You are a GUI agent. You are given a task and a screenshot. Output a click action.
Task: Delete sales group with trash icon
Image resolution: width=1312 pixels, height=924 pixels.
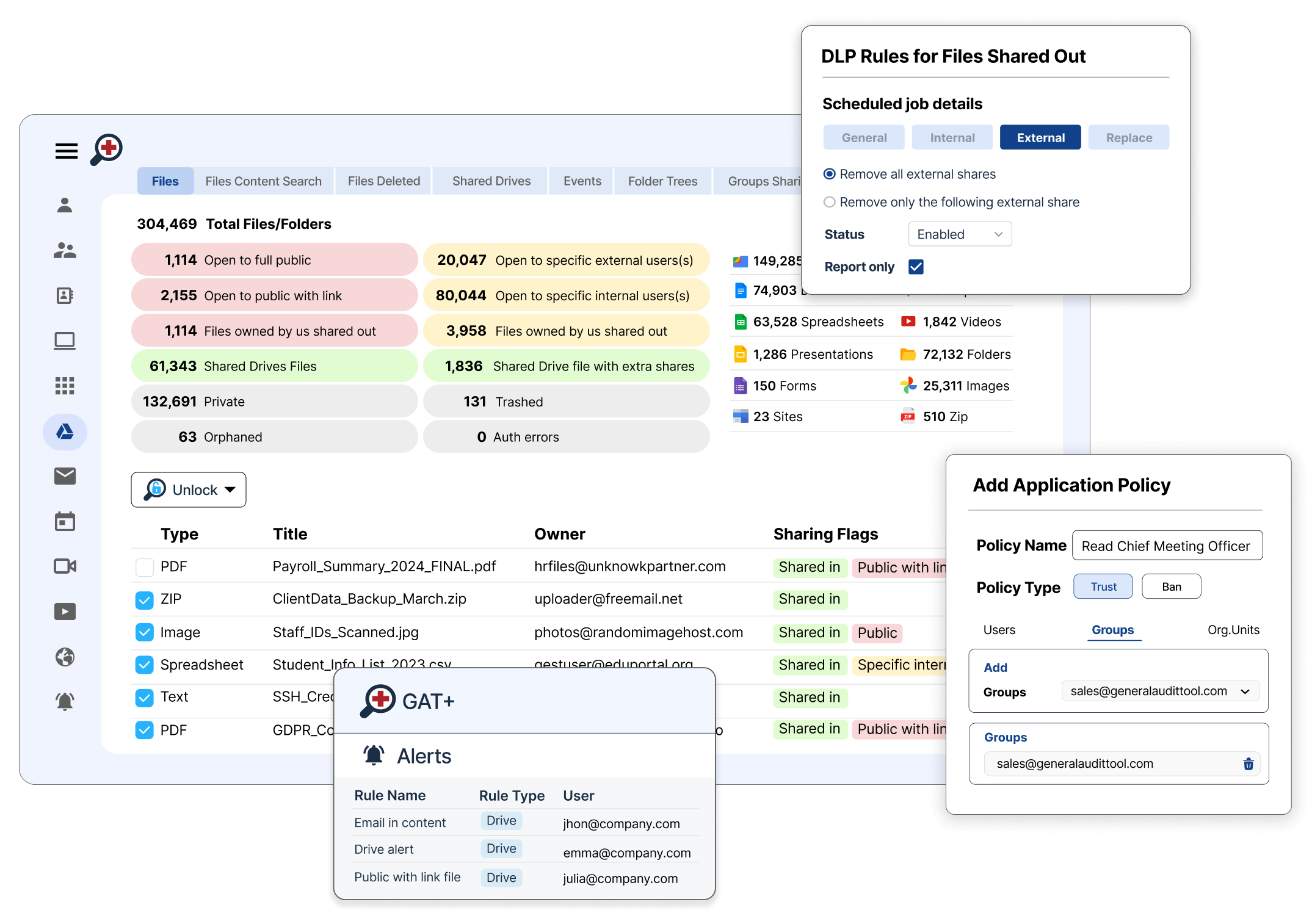pos(1248,764)
